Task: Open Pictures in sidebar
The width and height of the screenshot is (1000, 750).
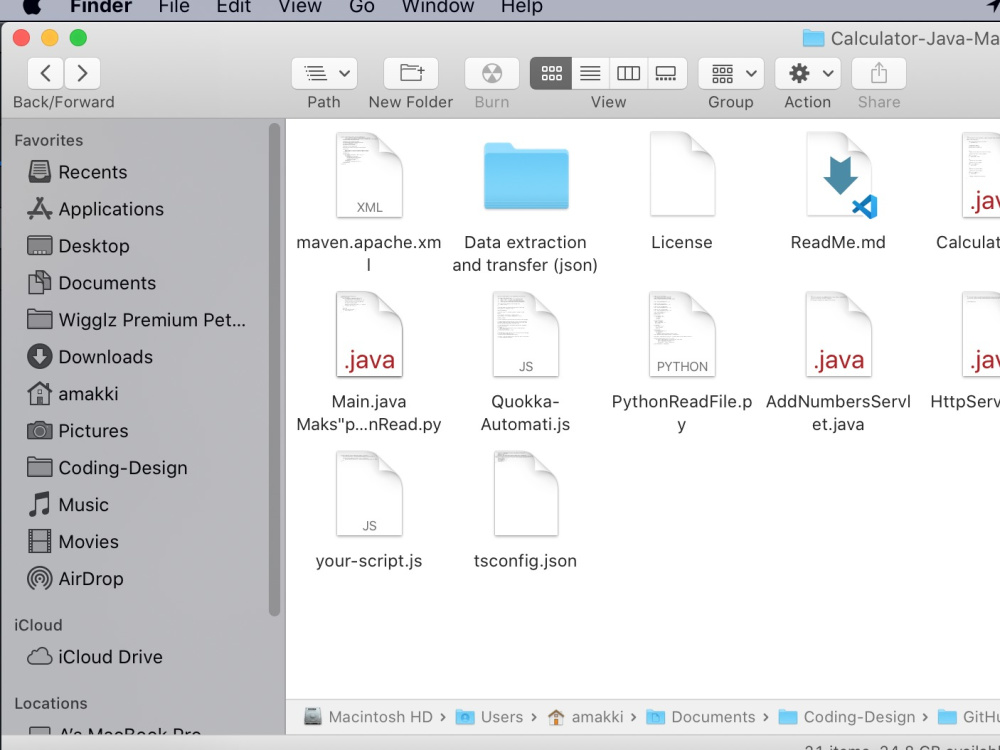Action: (x=78, y=431)
